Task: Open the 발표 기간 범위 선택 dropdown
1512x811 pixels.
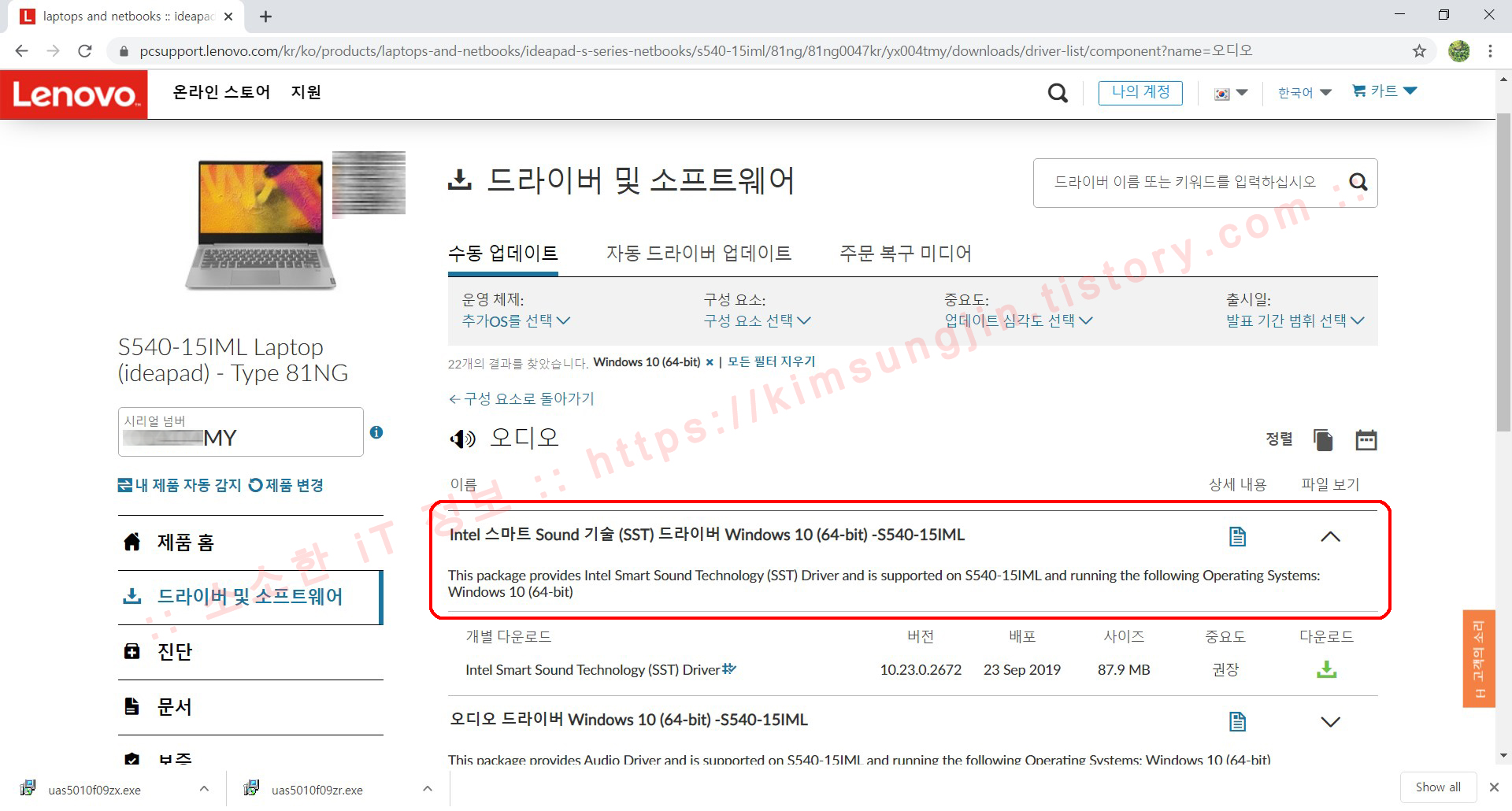Action: [1295, 320]
